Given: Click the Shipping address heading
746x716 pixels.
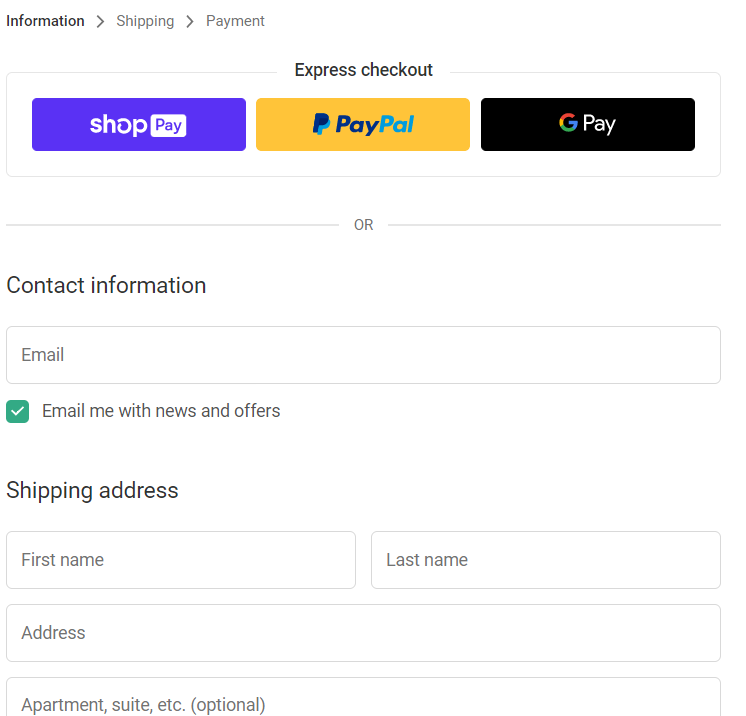Looking at the screenshot, I should (x=92, y=490).
